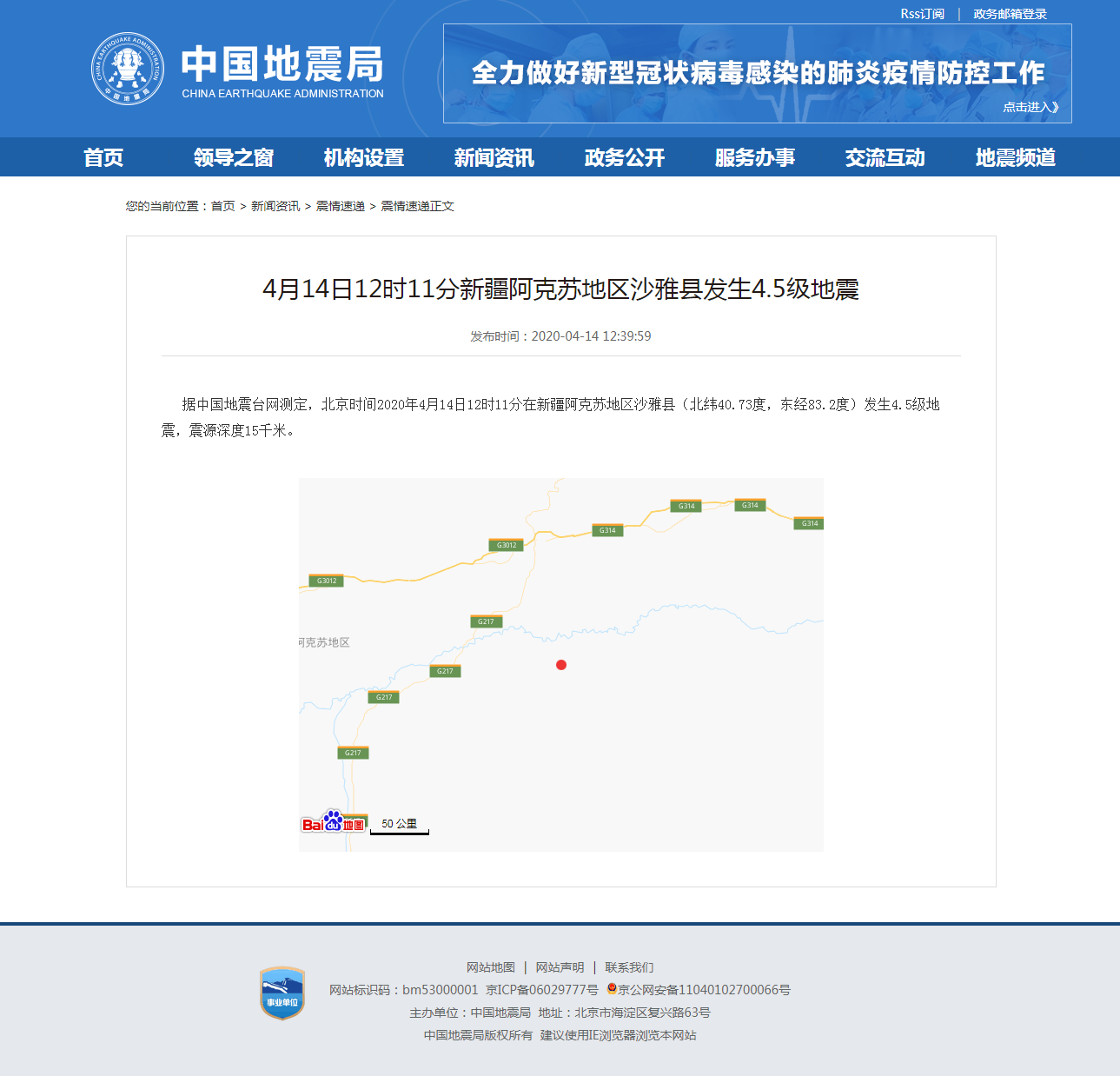1120x1076 pixels.
Task: Click the China Earthquake Administration emblem logo
Action: [128, 70]
